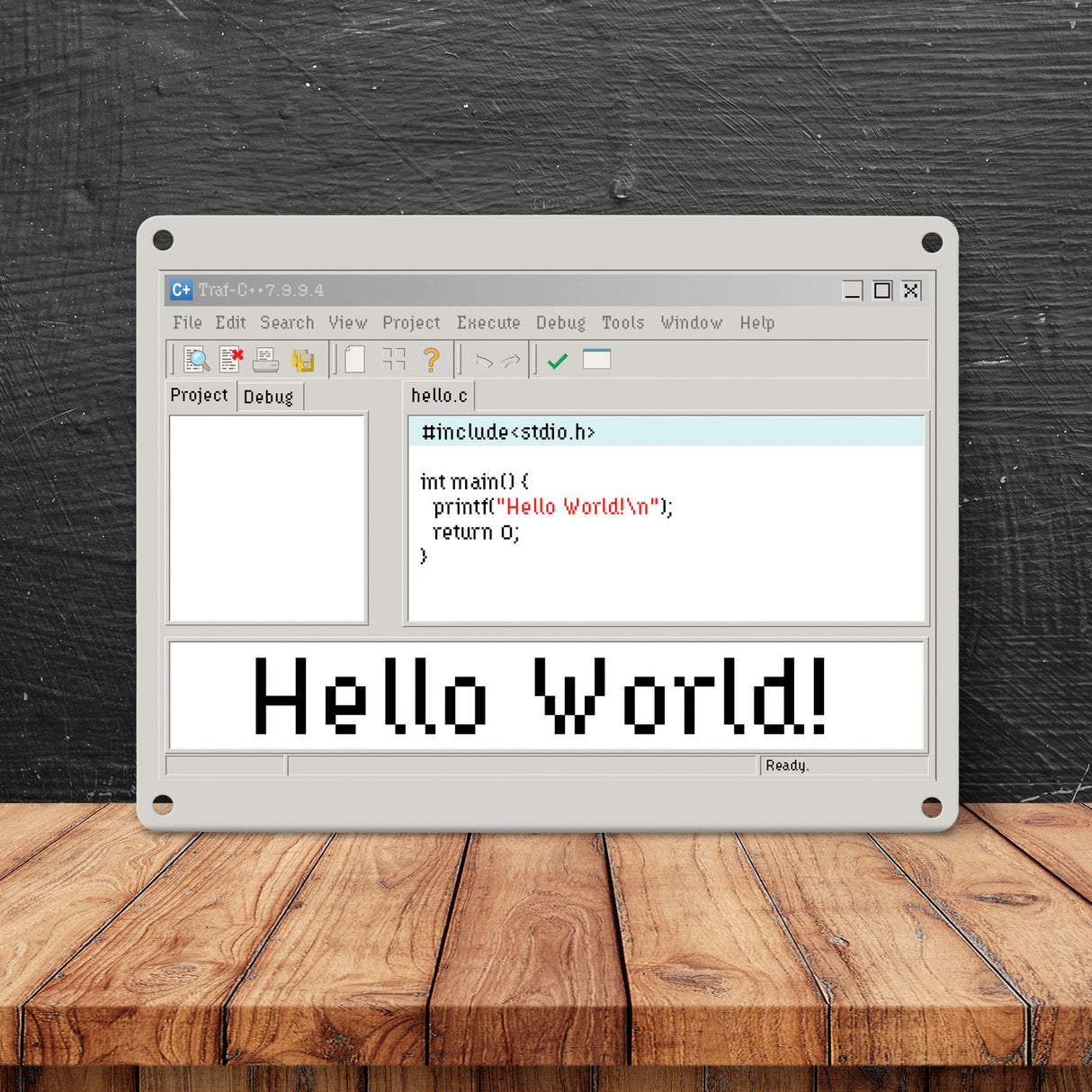
Task: Click the four-corner grid icon in toolbar
Action: [393, 360]
